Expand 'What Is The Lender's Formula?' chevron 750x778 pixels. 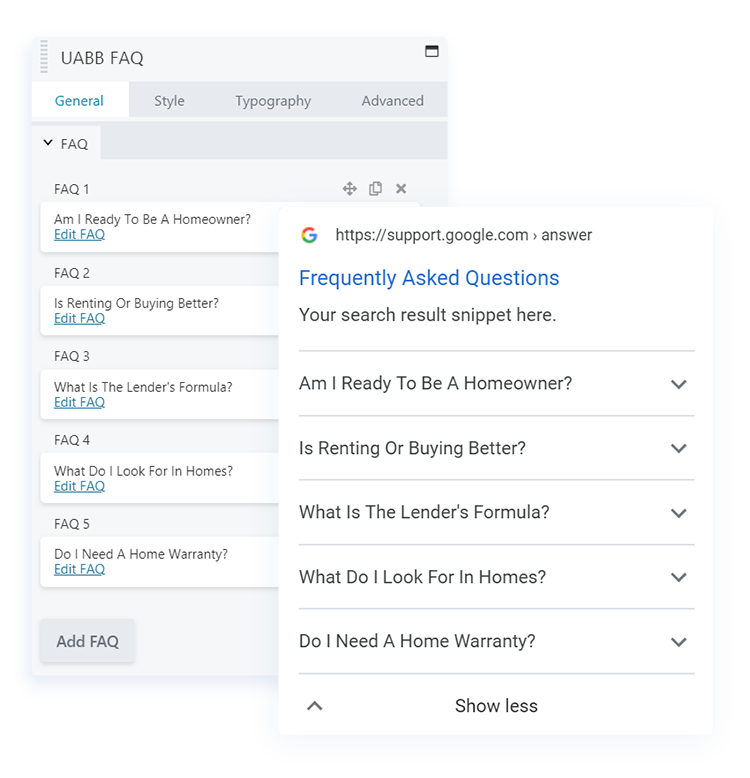(x=679, y=513)
